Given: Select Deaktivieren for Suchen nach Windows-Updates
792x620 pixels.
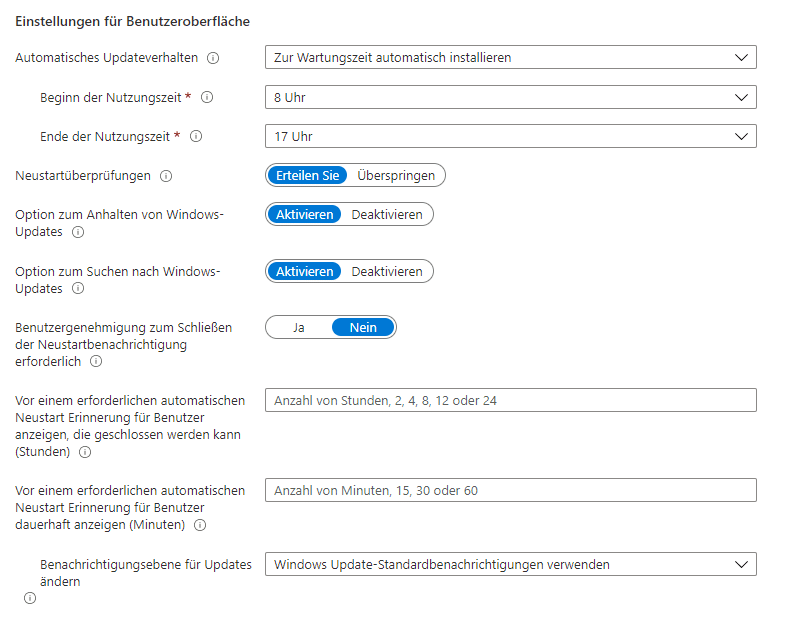Looking at the screenshot, I should click(x=386, y=271).
